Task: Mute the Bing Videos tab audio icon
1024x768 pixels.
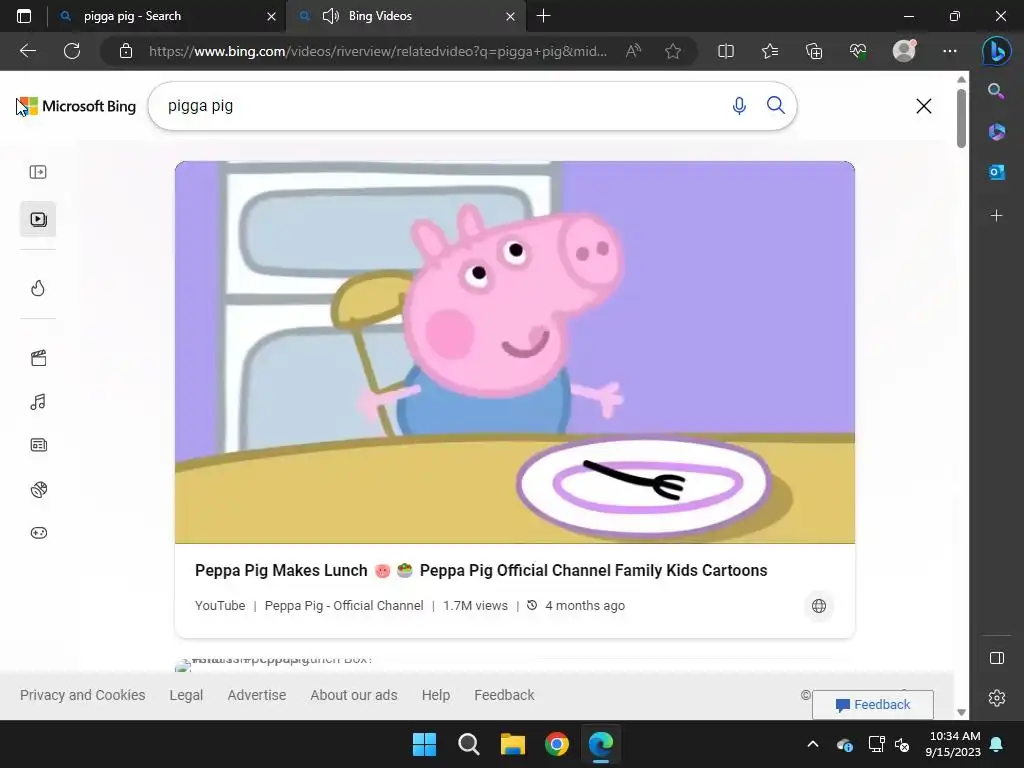Action: pyautogui.click(x=331, y=16)
